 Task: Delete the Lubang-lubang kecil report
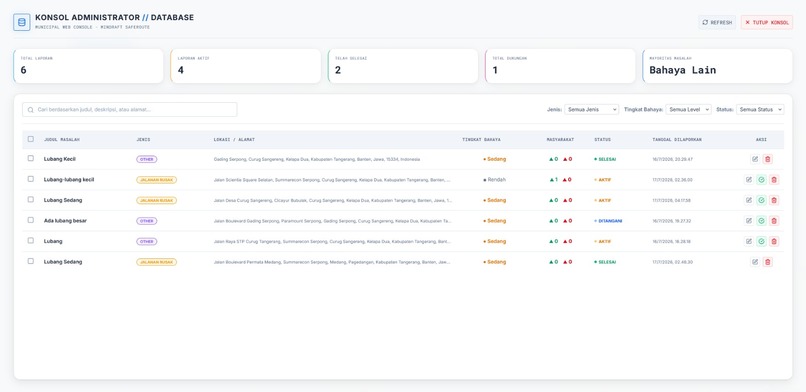pos(774,180)
